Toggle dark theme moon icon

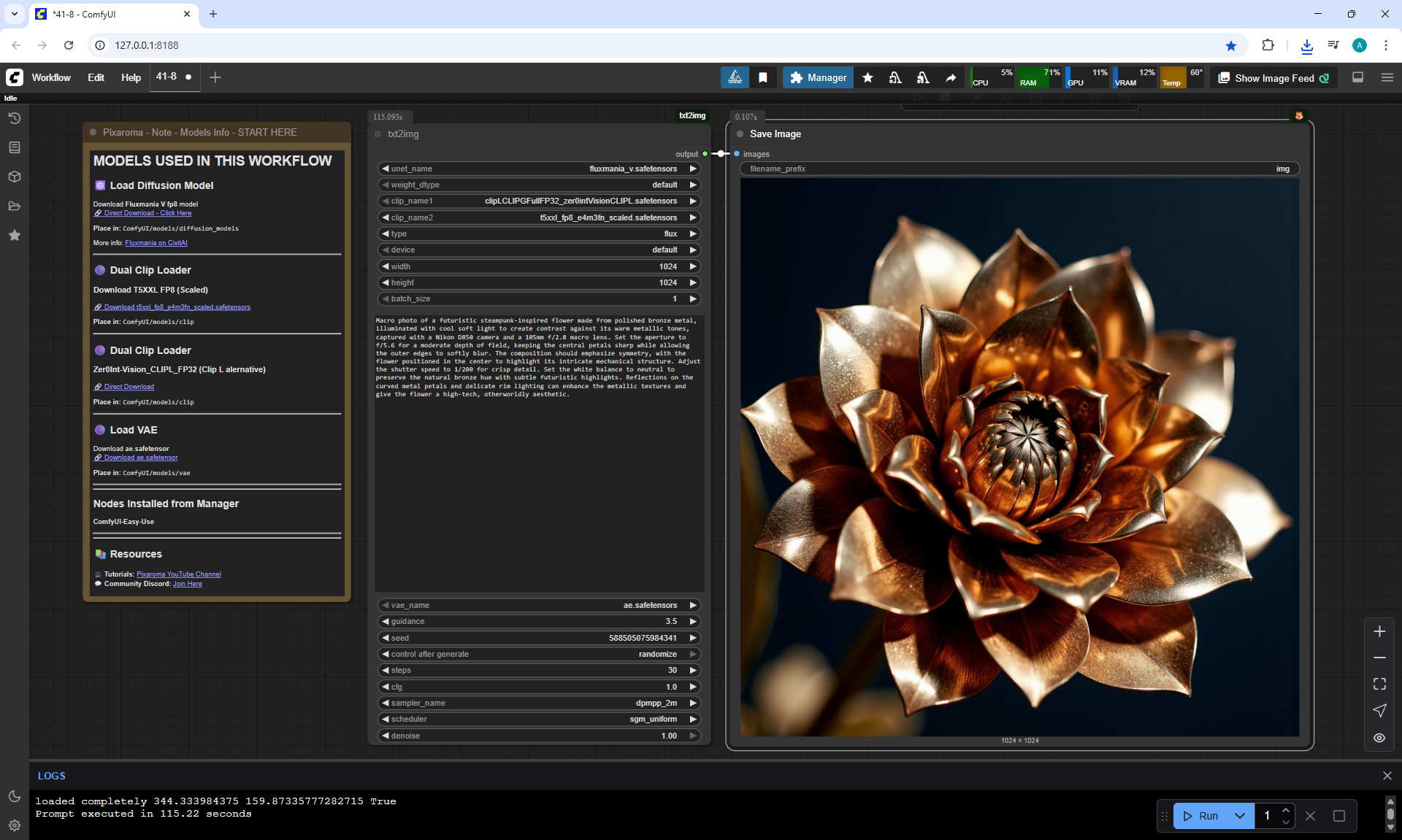[x=15, y=796]
